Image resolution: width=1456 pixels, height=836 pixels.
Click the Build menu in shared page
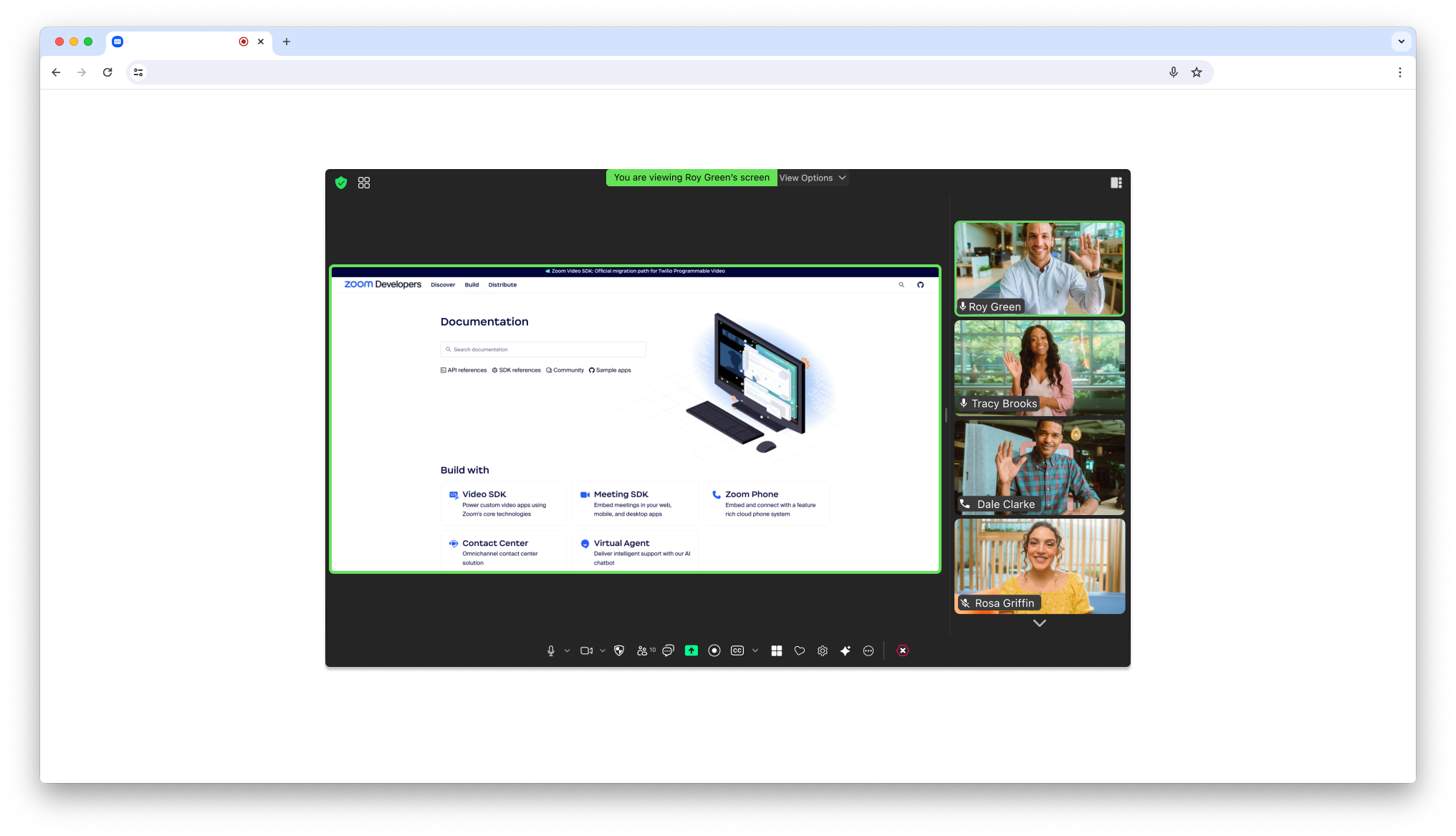click(x=471, y=285)
